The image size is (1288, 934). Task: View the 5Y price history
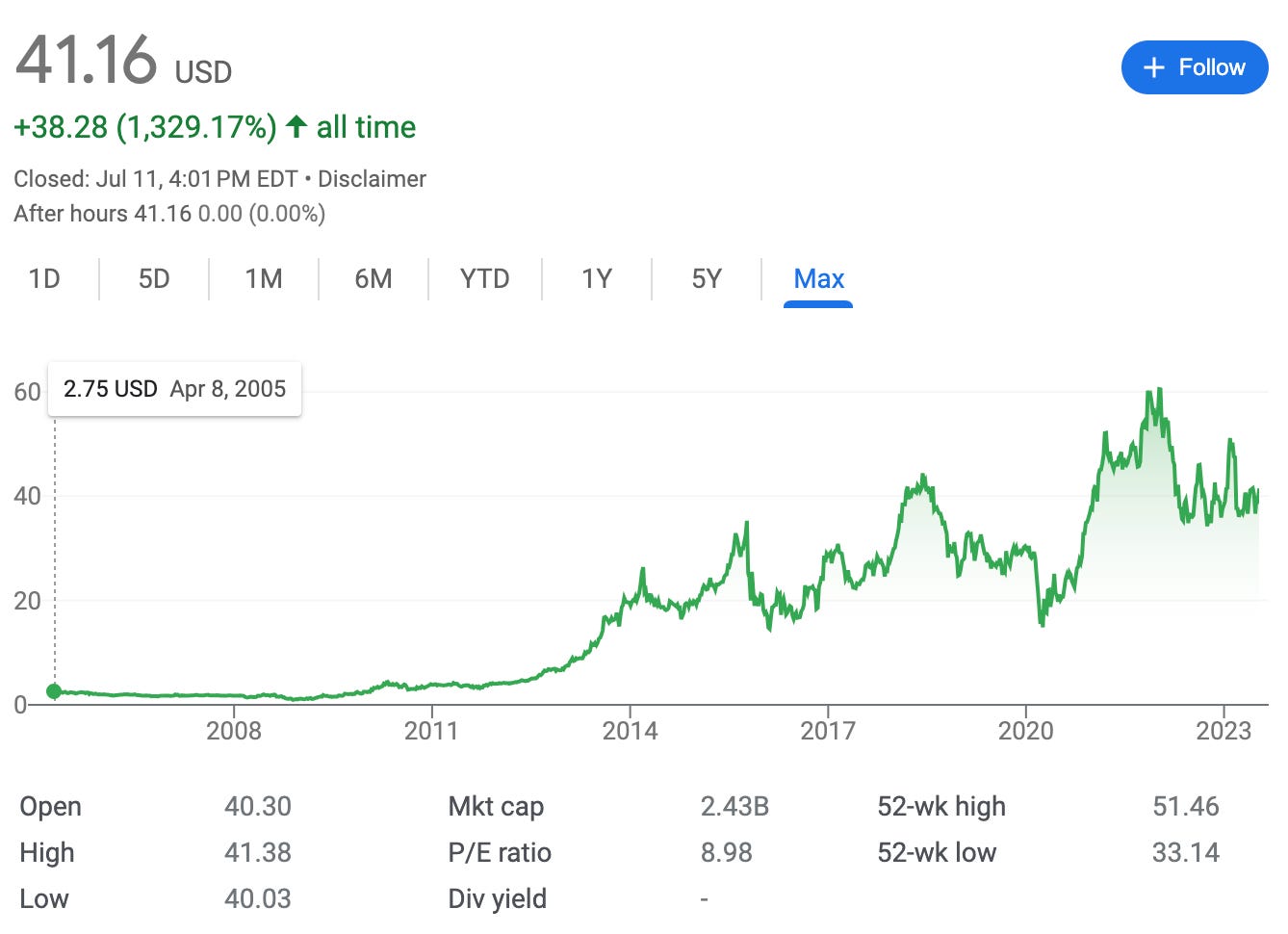point(707,278)
